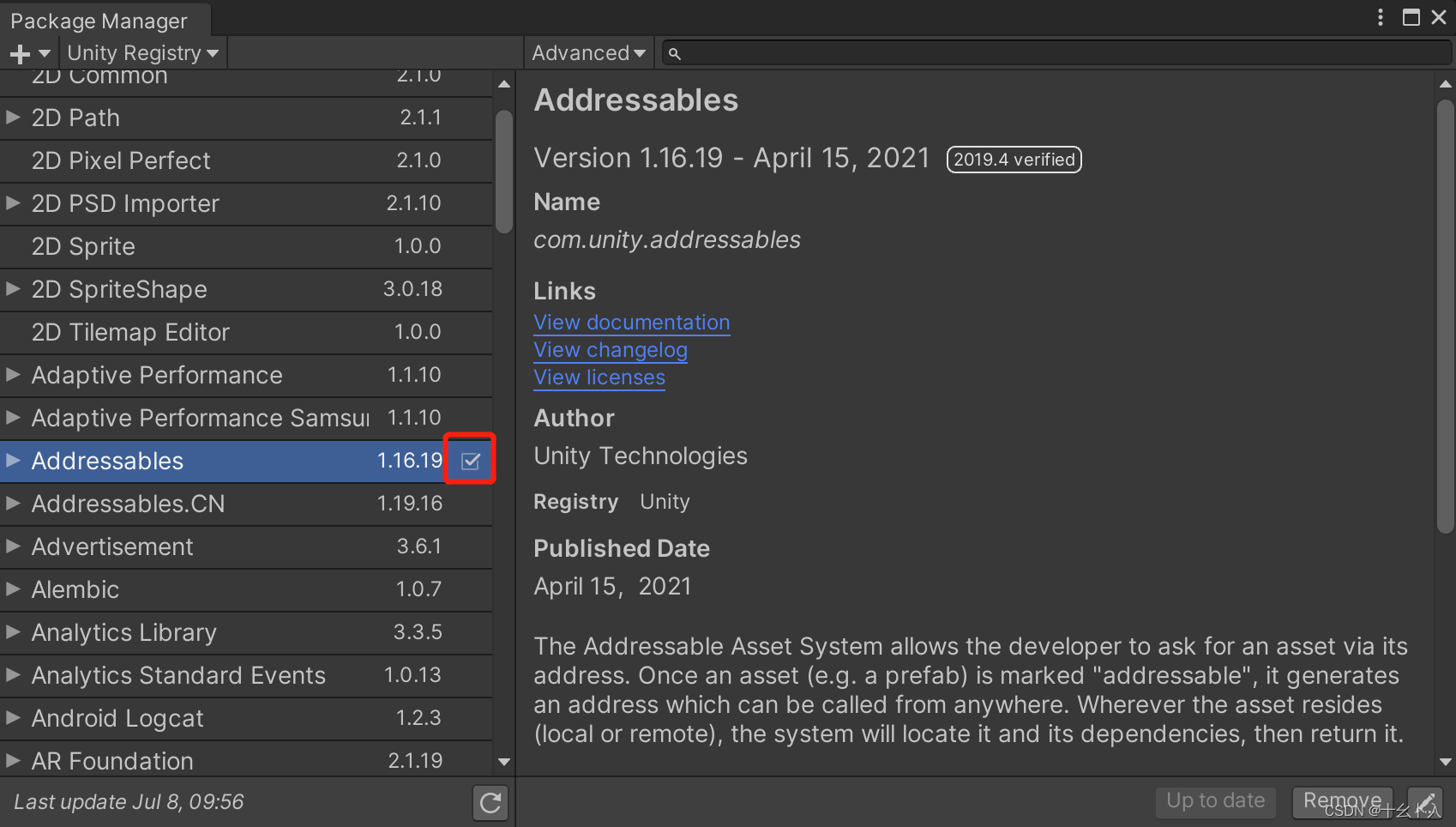Image resolution: width=1456 pixels, height=827 pixels.
Task: Expand the Addressables.CN package
Action: point(13,503)
